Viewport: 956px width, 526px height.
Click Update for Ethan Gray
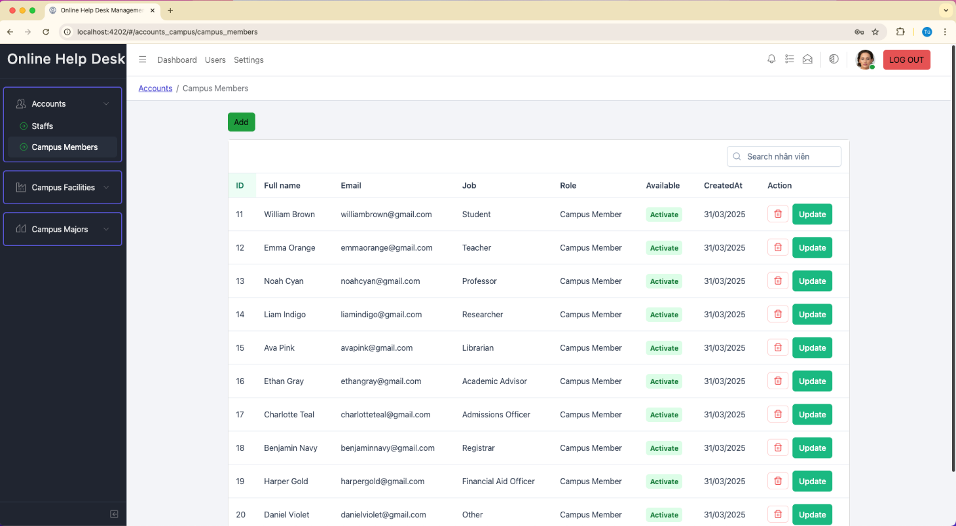(x=812, y=381)
